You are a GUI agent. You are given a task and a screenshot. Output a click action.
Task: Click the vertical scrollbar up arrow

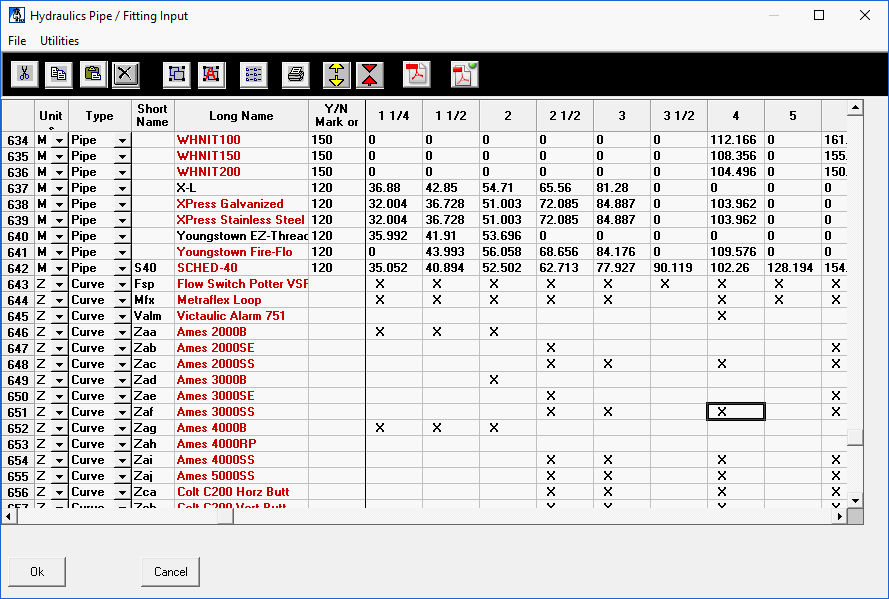point(856,107)
